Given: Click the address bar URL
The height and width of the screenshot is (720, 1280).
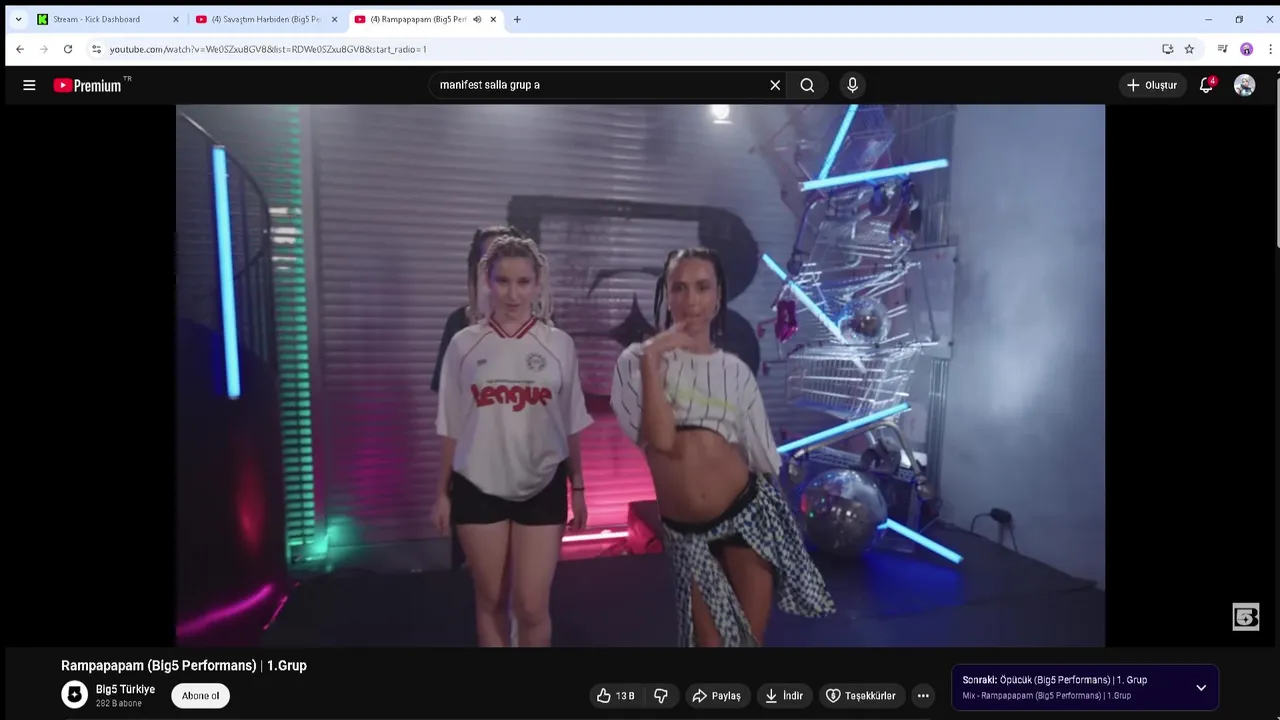Looking at the screenshot, I should point(268,49).
